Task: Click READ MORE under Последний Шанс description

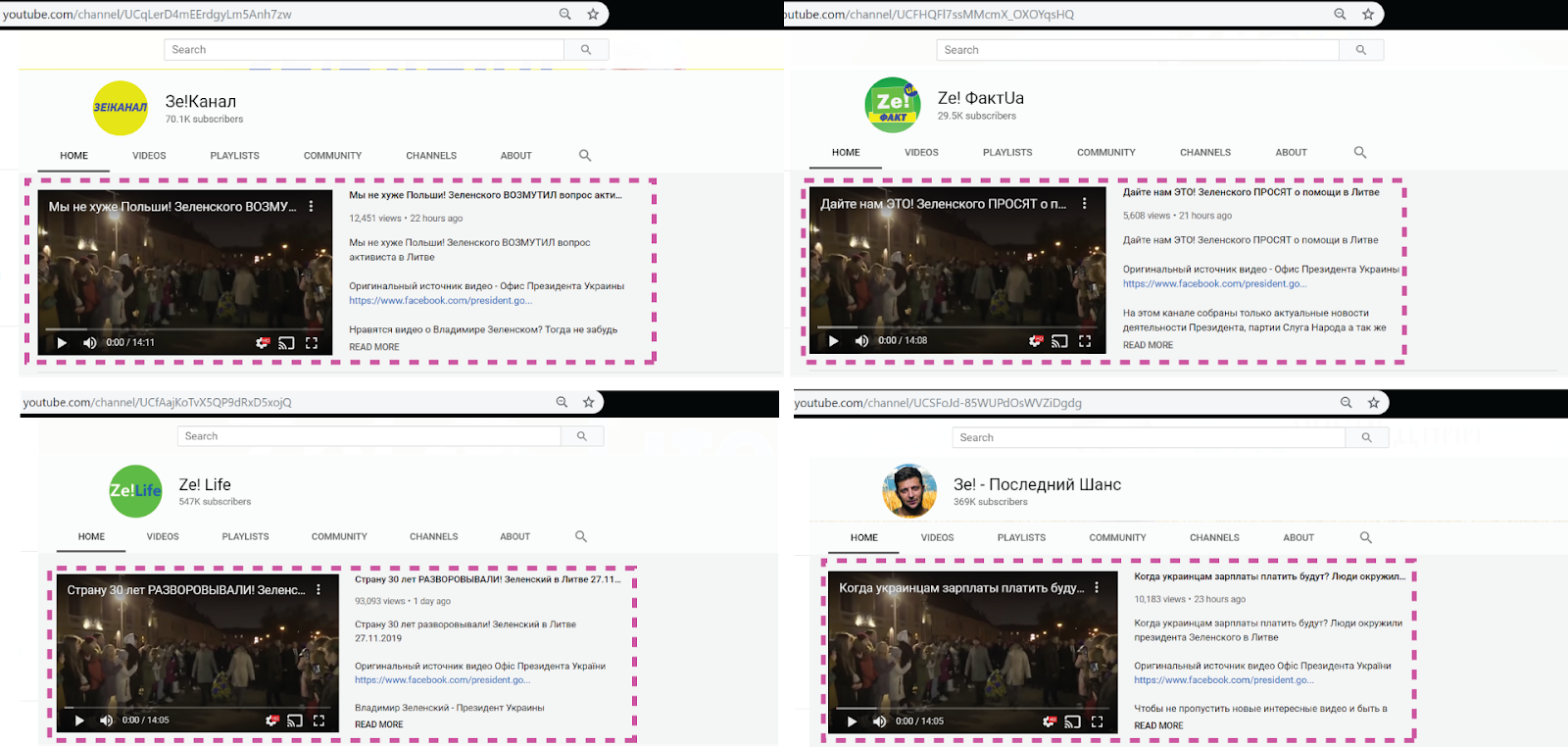Action: pos(1158,725)
